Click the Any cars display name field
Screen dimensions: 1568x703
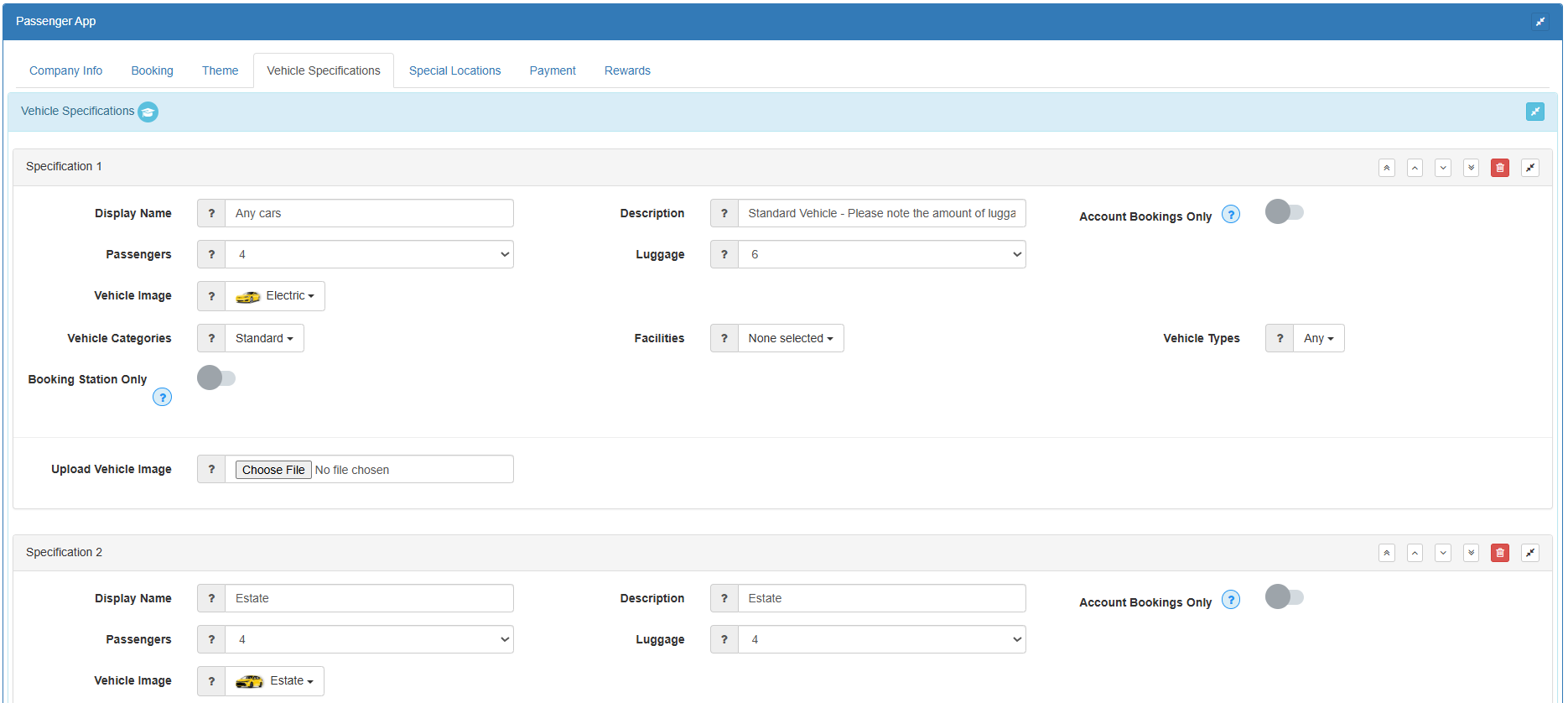pos(369,213)
